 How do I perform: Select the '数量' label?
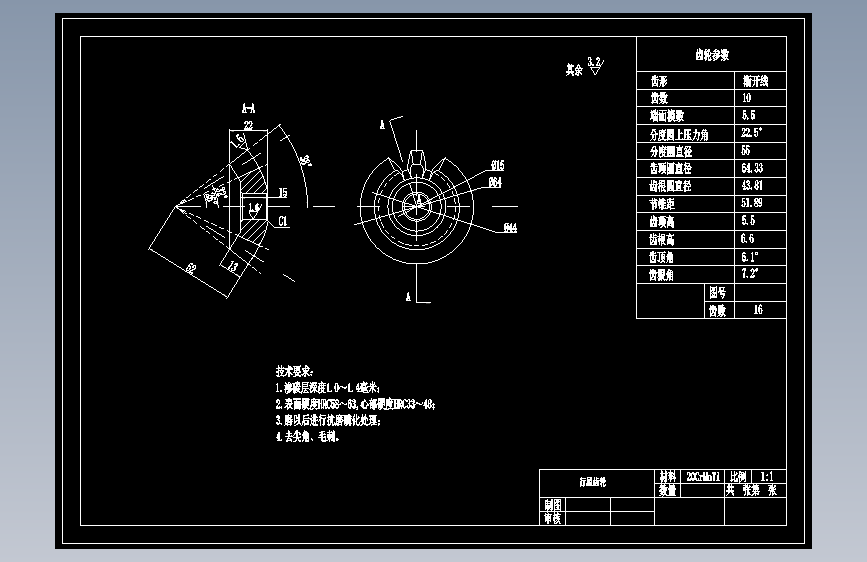pos(667,490)
